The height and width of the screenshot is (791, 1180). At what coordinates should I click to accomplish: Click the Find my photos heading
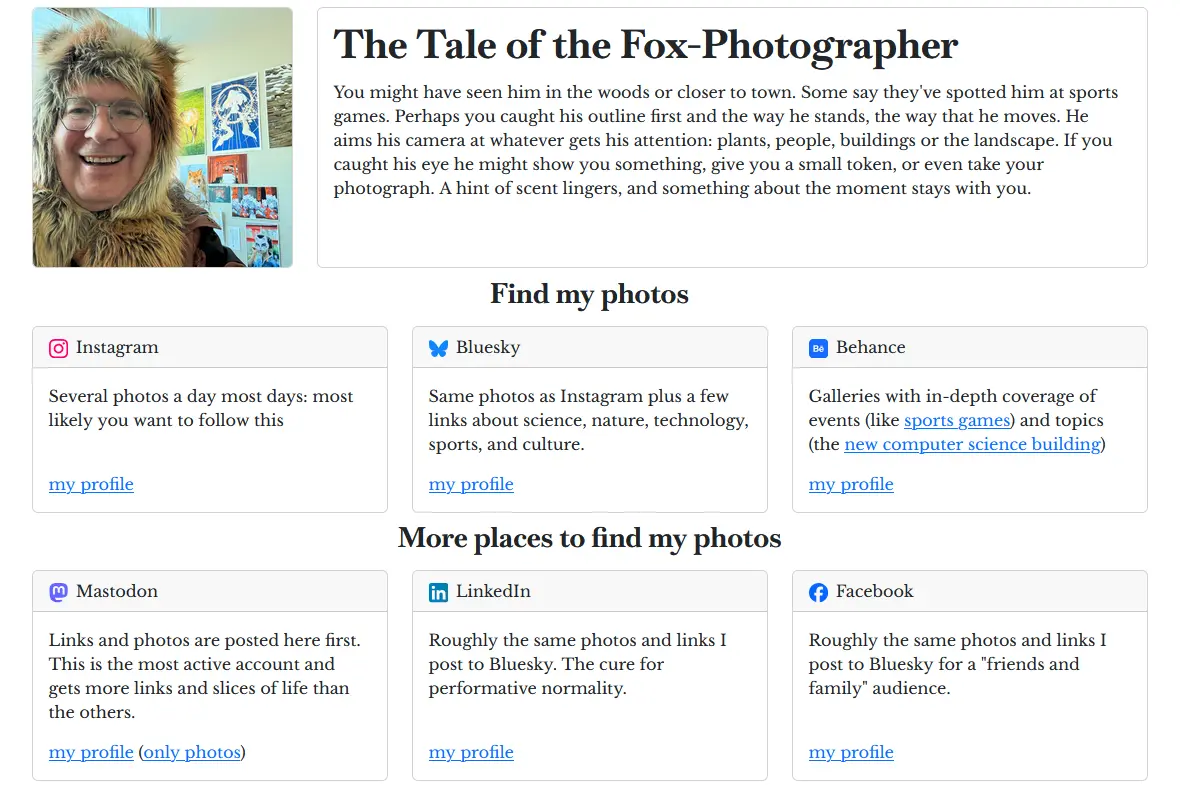tap(589, 294)
